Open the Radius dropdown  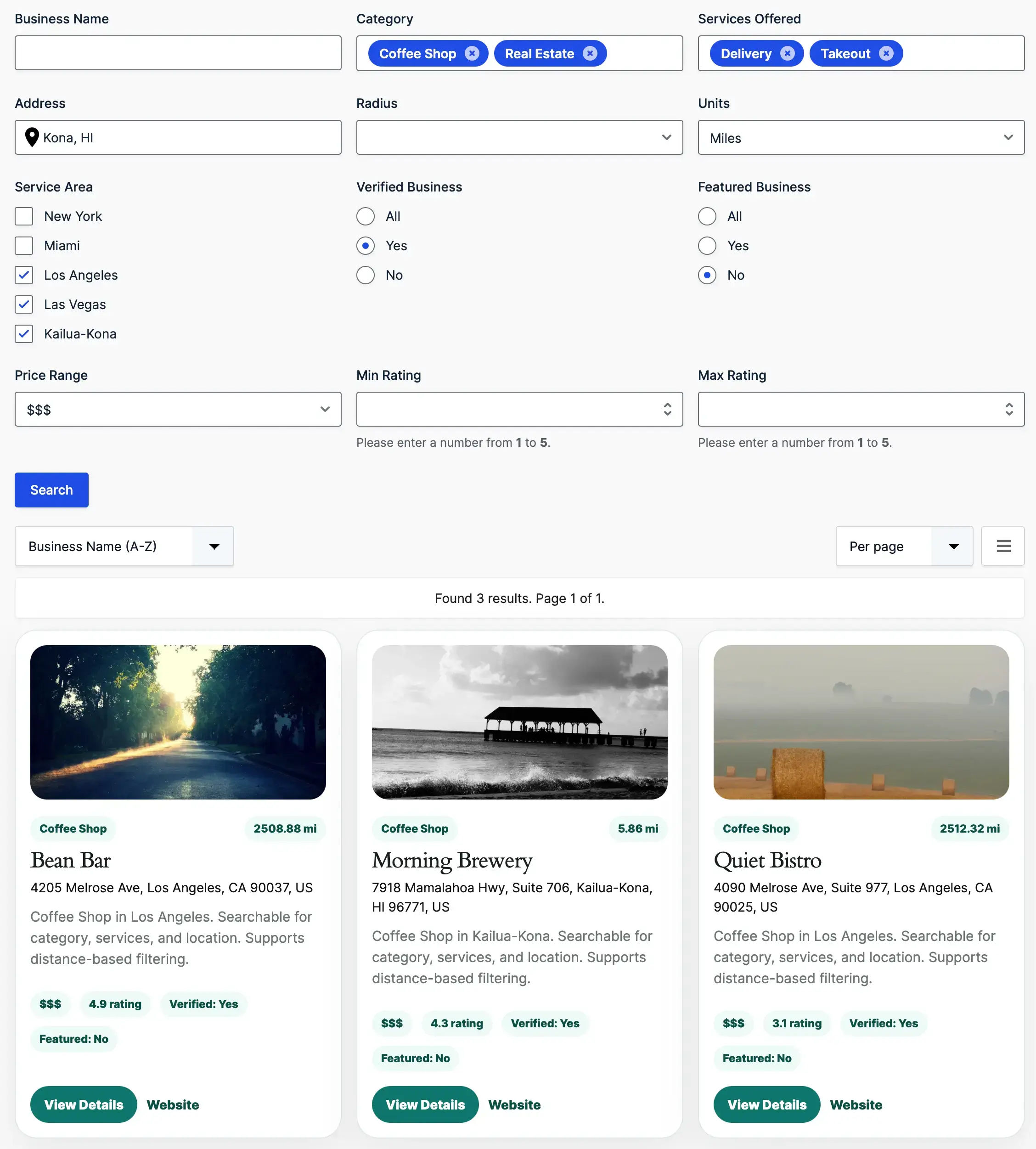519,137
